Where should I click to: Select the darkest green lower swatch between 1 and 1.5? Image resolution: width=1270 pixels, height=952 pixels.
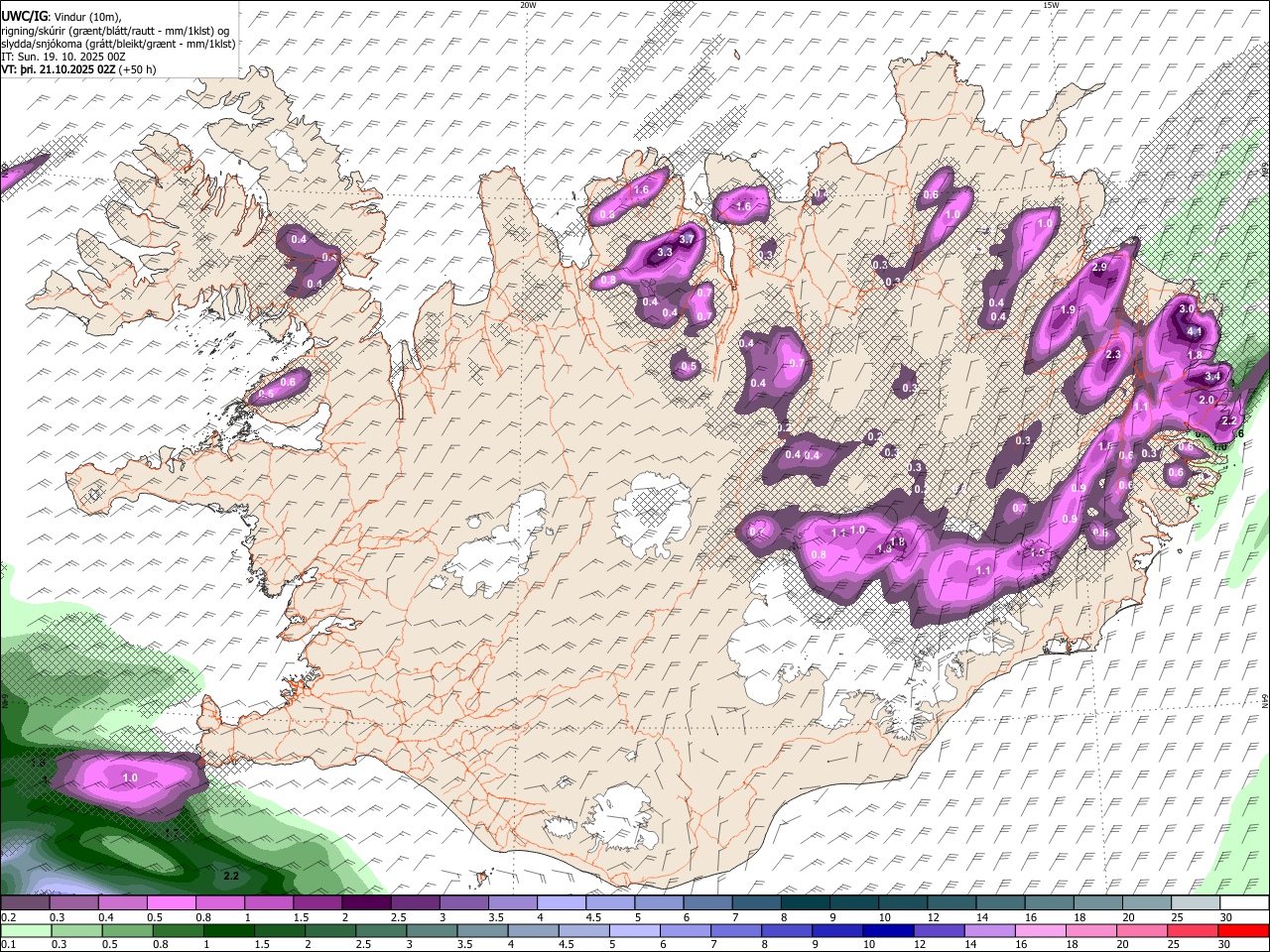pyautogui.click(x=228, y=930)
